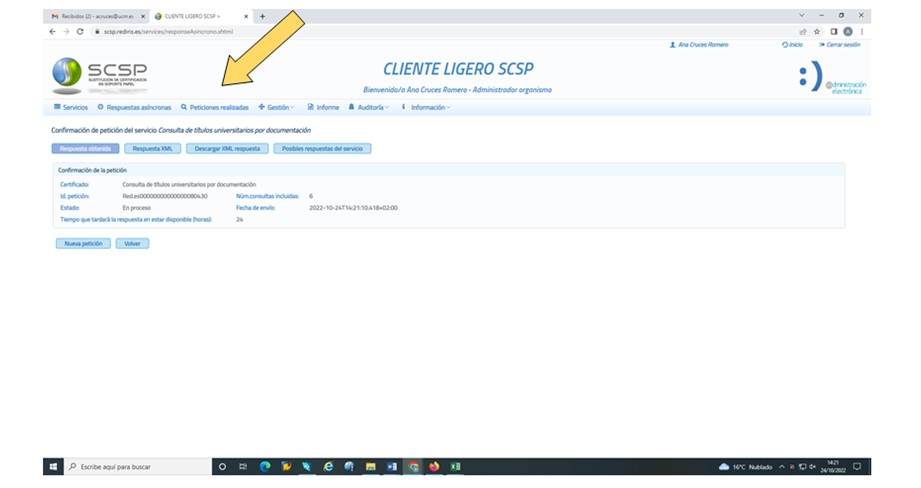Viewport: 921px width, 488px height.
Task: Click Cerrar sesión link
Action: point(839,45)
